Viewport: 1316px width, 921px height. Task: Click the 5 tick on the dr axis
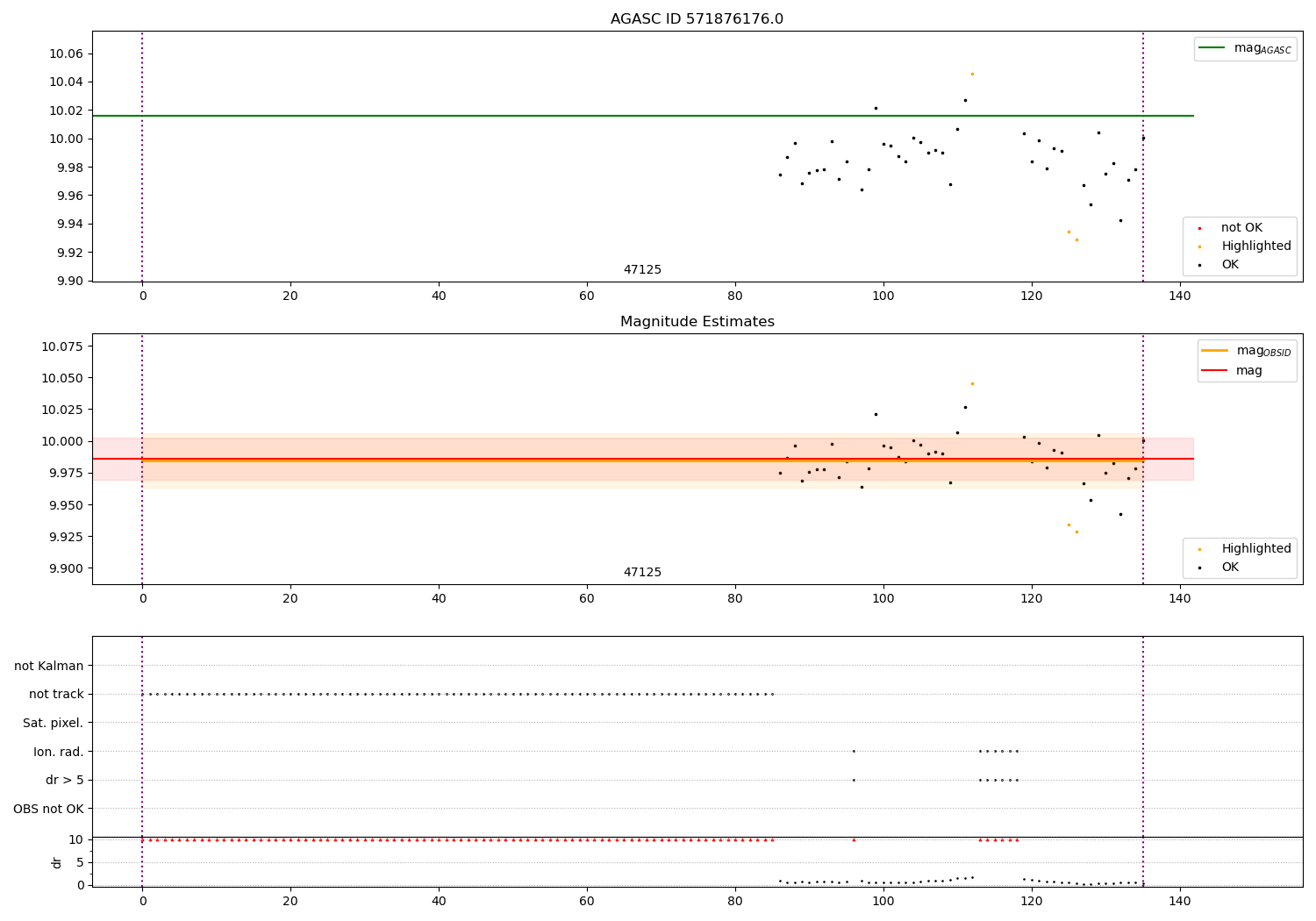coord(80,862)
